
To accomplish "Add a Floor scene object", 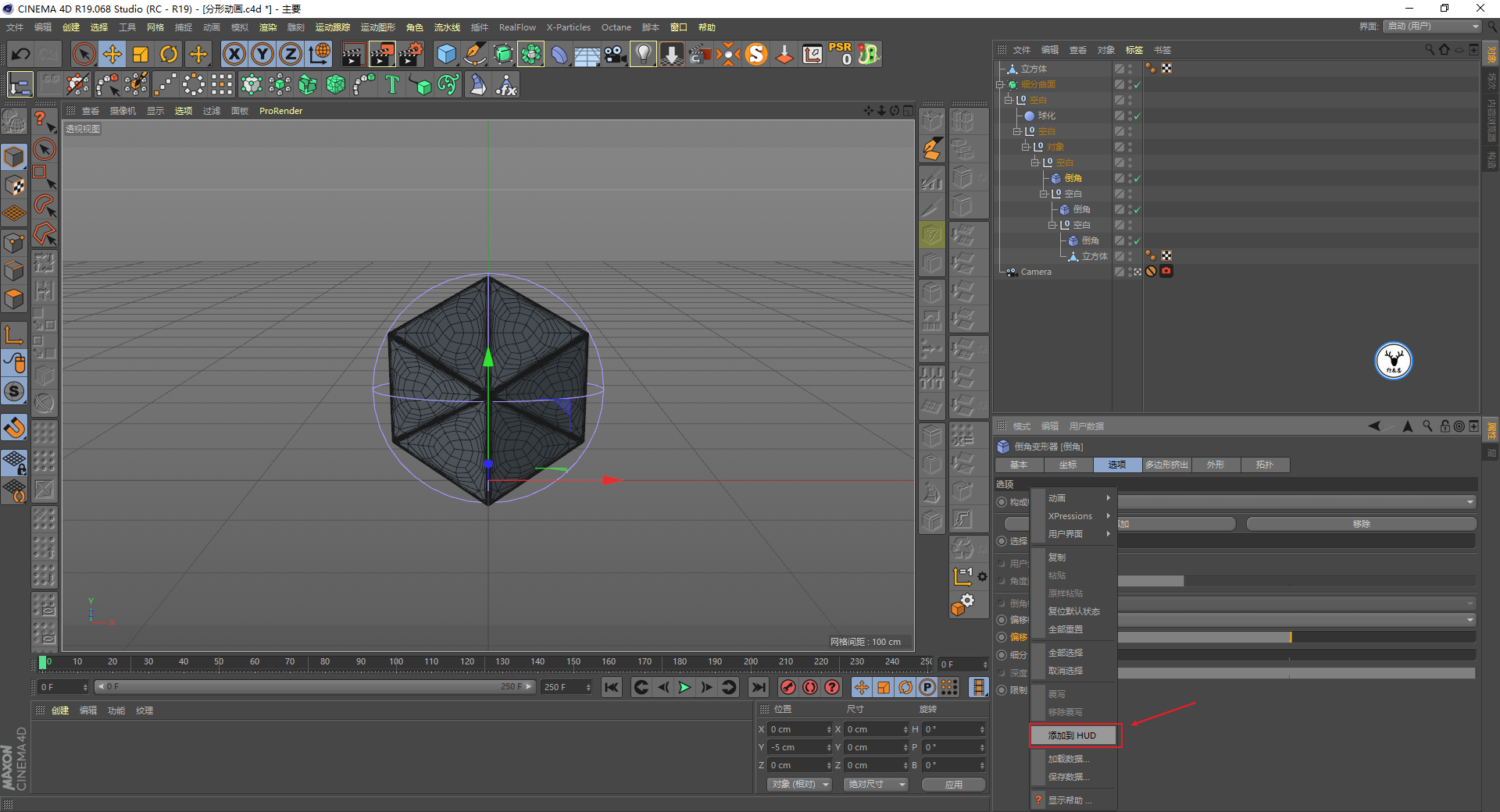I will click(x=587, y=55).
